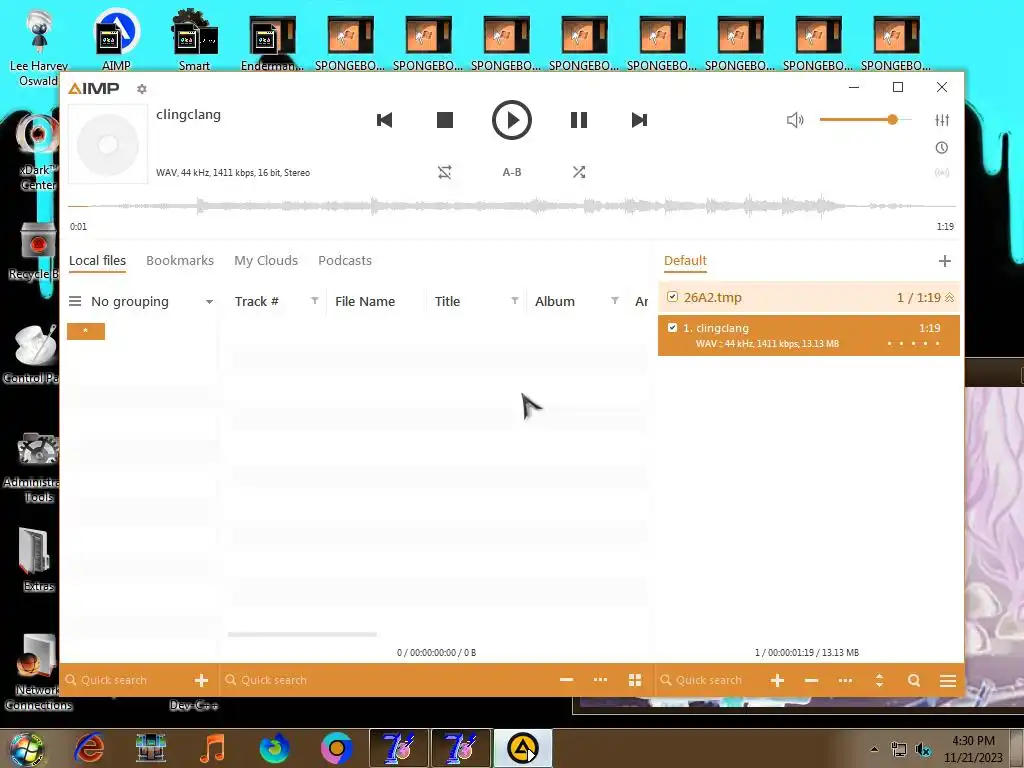1024x768 pixels.
Task: Select the Default playlist tab
Action: point(685,261)
